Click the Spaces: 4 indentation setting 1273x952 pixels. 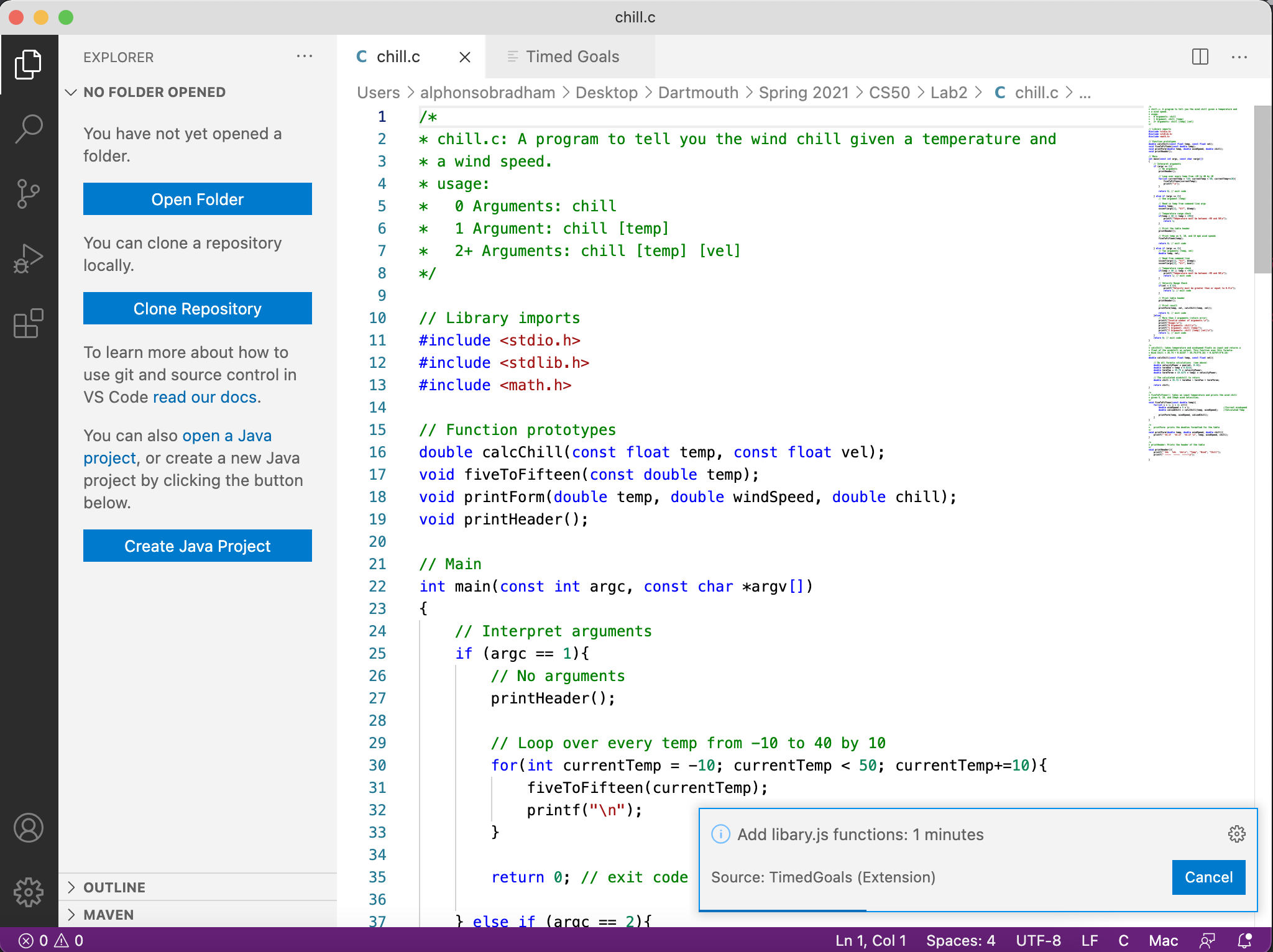point(960,940)
